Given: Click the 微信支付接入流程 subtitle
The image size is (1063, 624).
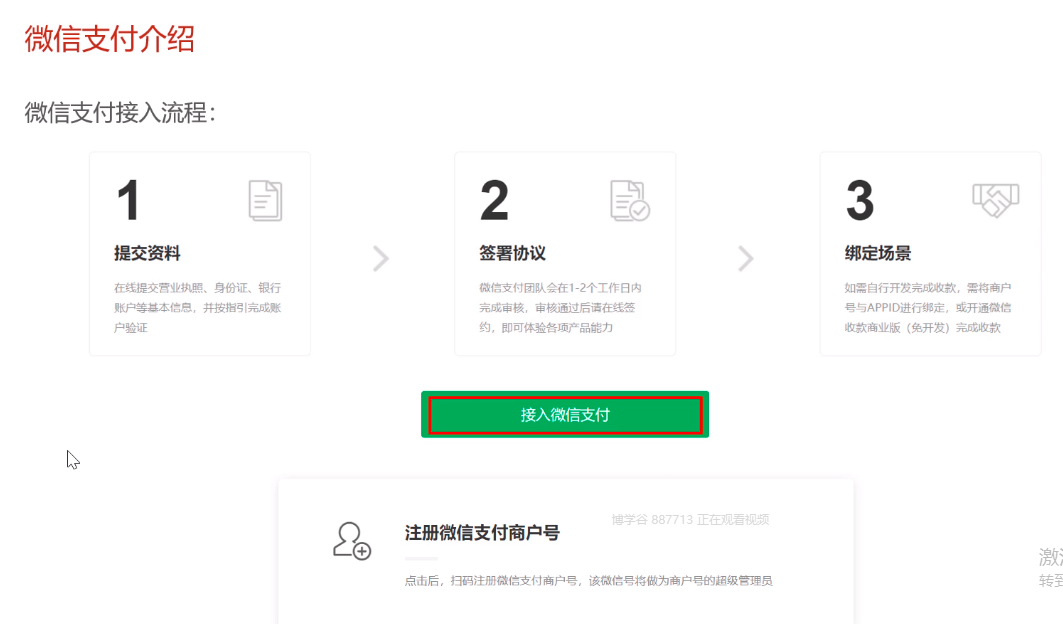Looking at the screenshot, I should pos(120,113).
